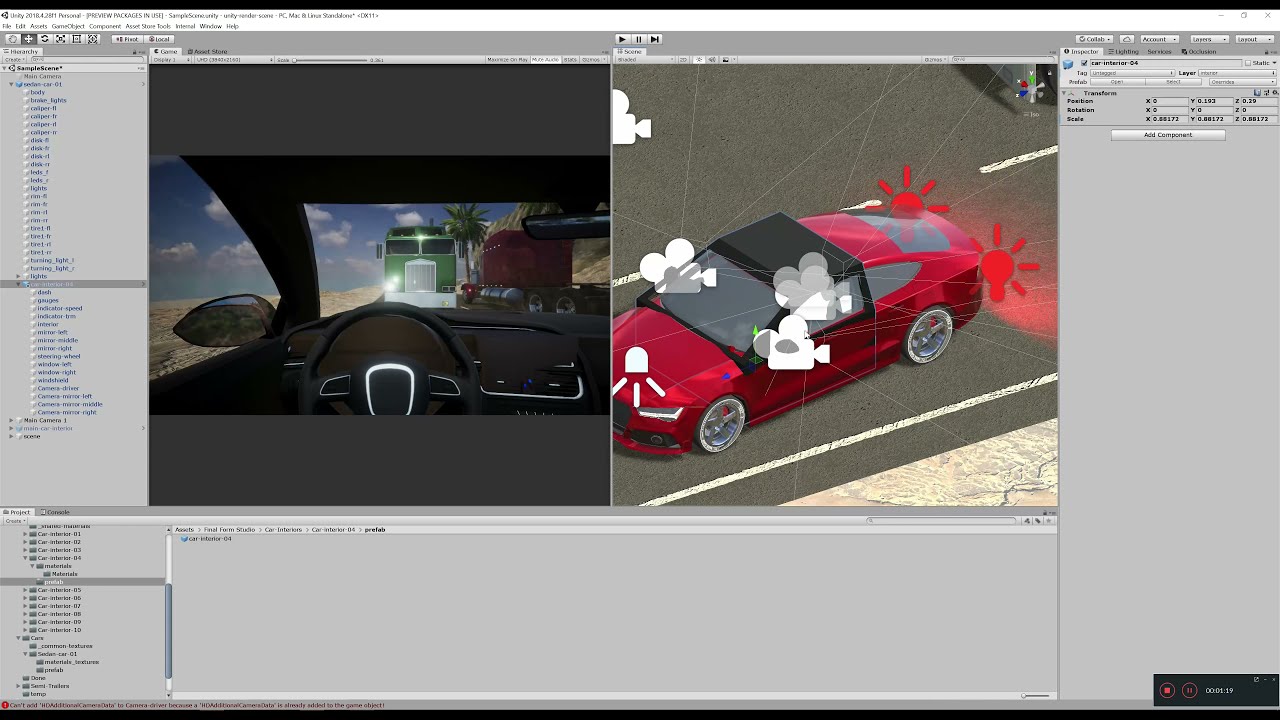Switch to the Occlusion tab

[1199, 51]
